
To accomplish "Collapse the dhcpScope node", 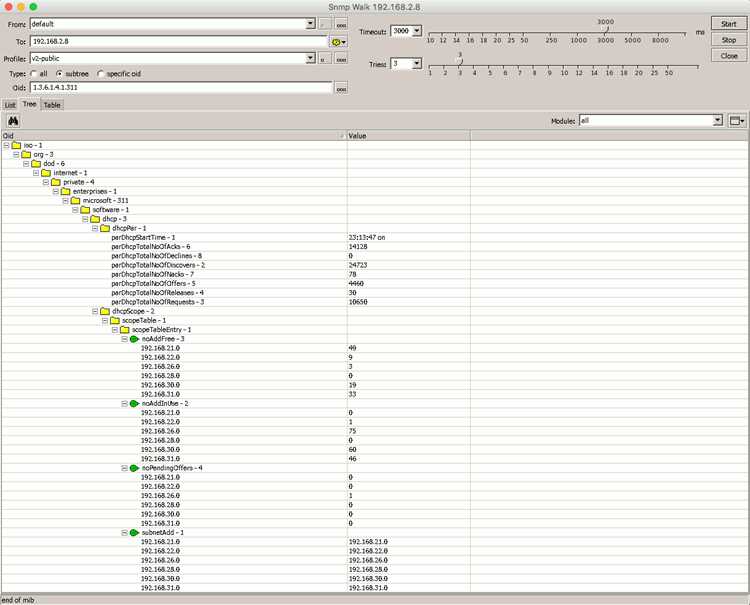I will [x=95, y=311].
